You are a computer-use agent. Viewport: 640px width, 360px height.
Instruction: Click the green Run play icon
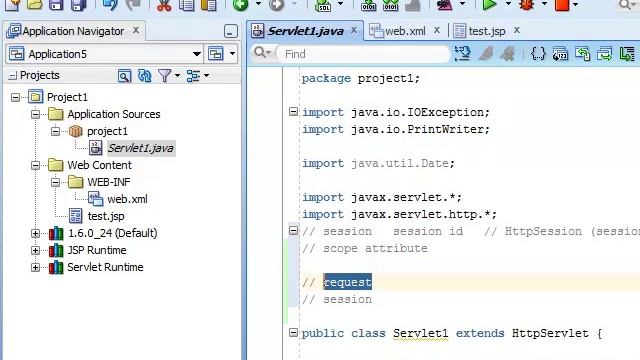(489, 5)
